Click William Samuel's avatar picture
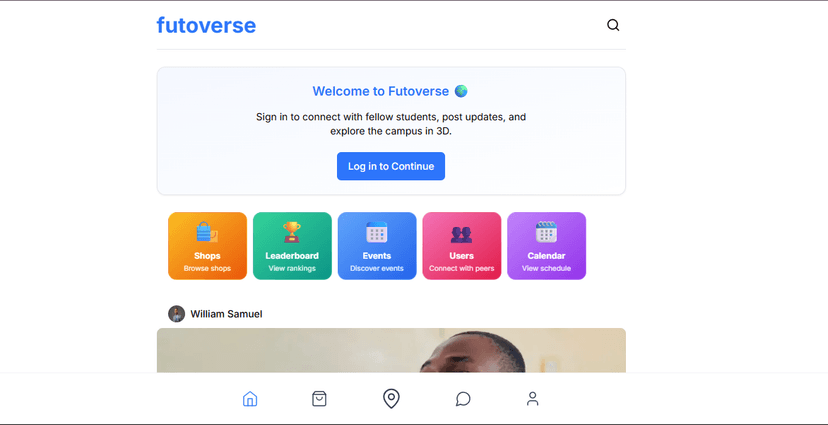The height and width of the screenshot is (425, 828). pyautogui.click(x=177, y=314)
